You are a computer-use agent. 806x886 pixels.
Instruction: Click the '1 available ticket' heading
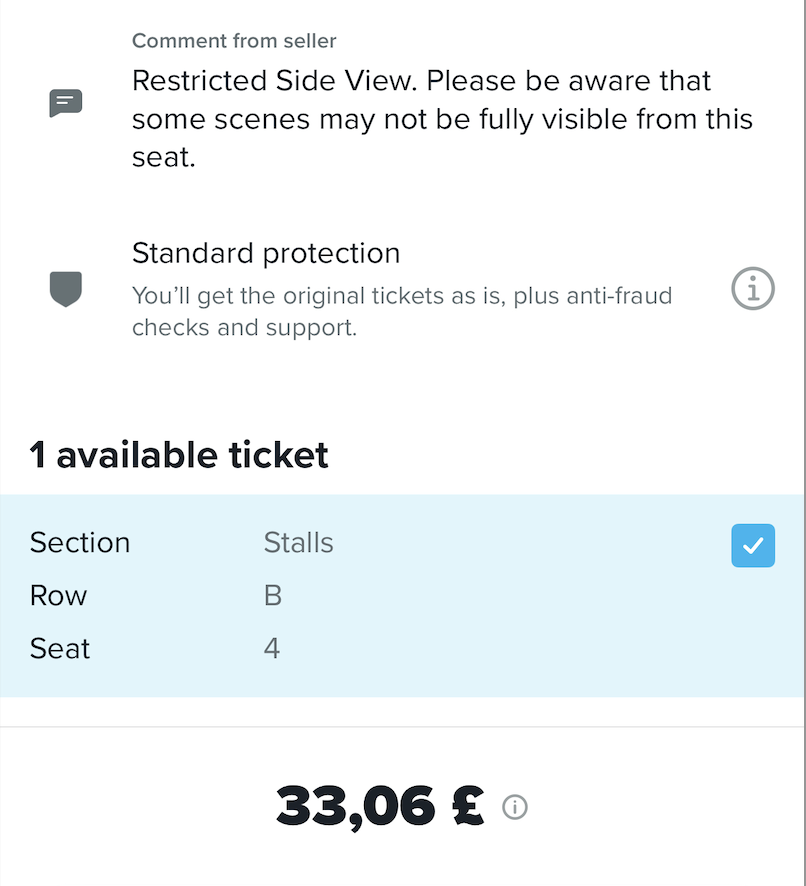point(179,455)
